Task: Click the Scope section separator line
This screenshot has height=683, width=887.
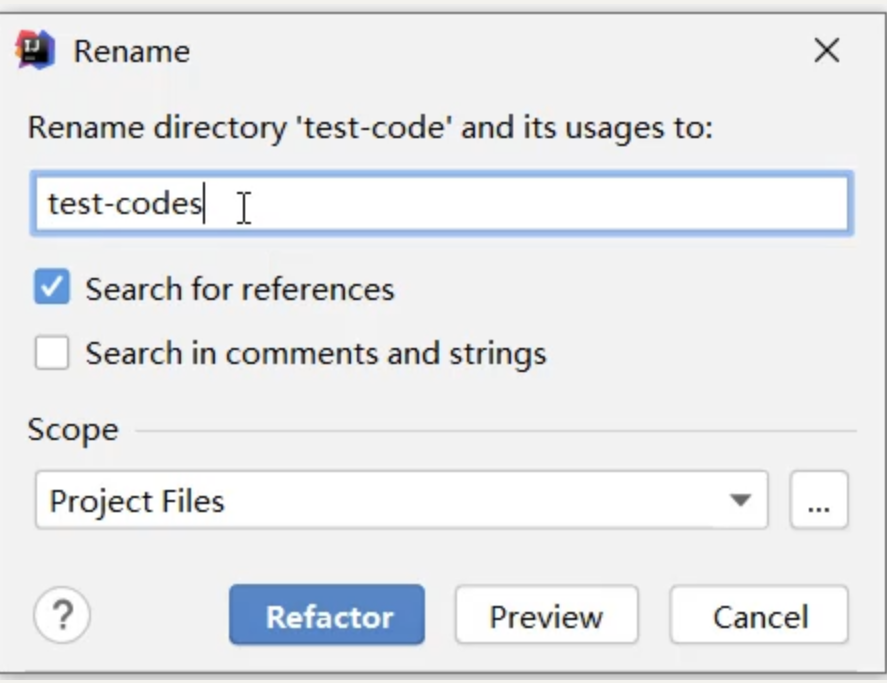Action: coord(496,431)
